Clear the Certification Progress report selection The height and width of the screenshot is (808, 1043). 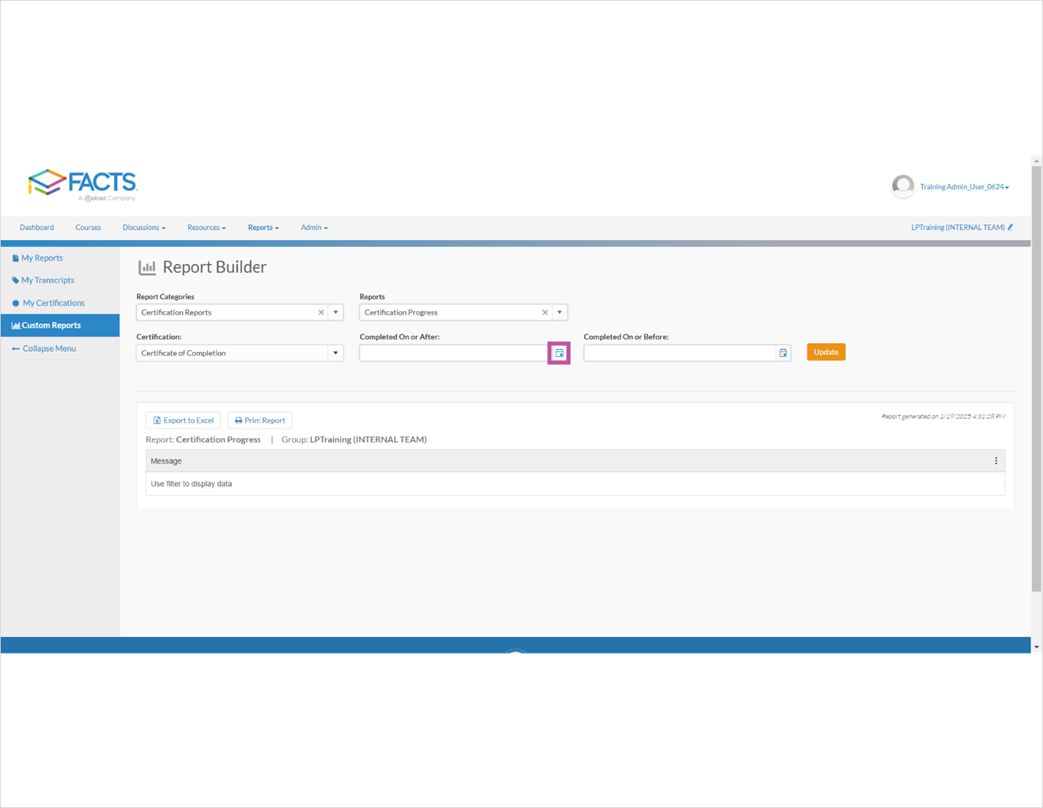pos(545,313)
